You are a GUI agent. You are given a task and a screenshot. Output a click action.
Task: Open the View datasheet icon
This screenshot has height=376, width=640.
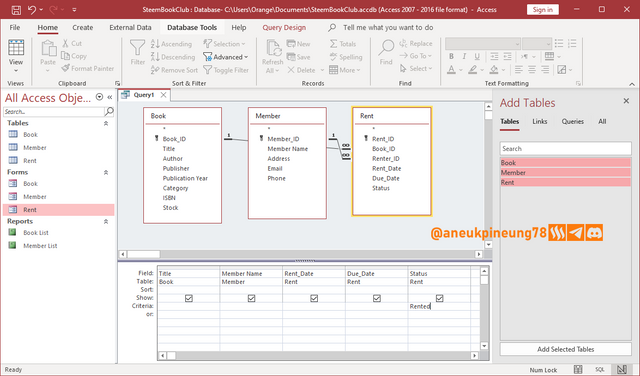coord(16,48)
